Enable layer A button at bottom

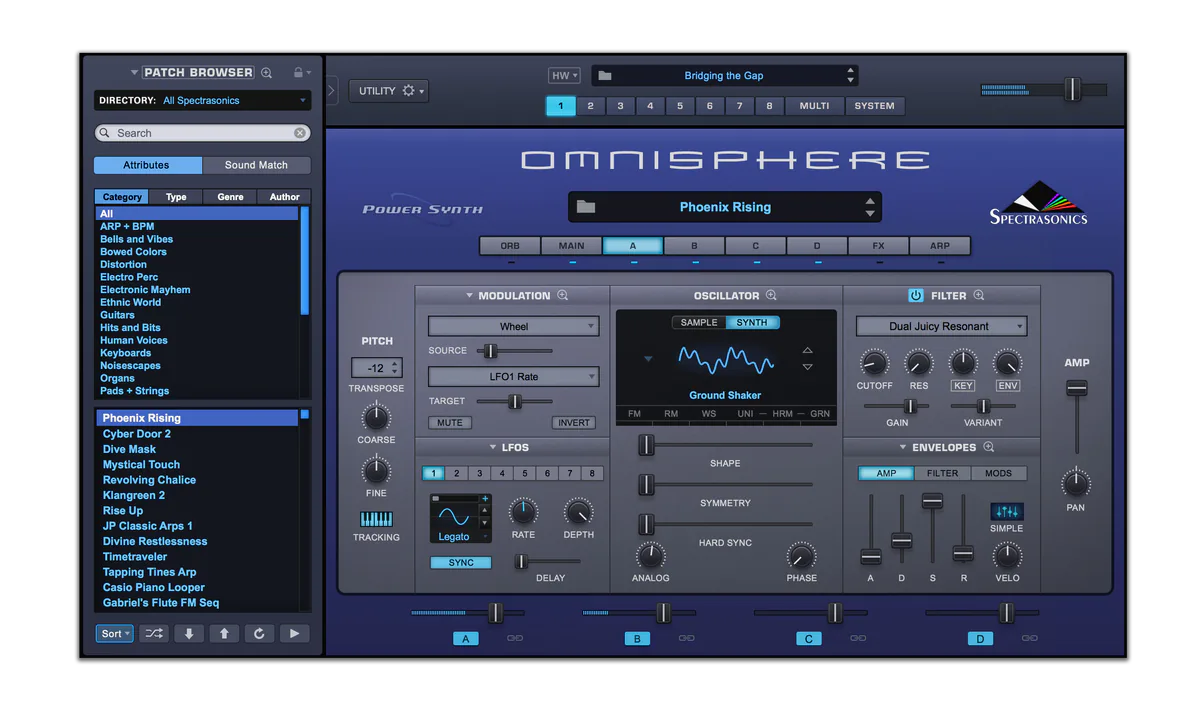pyautogui.click(x=465, y=639)
